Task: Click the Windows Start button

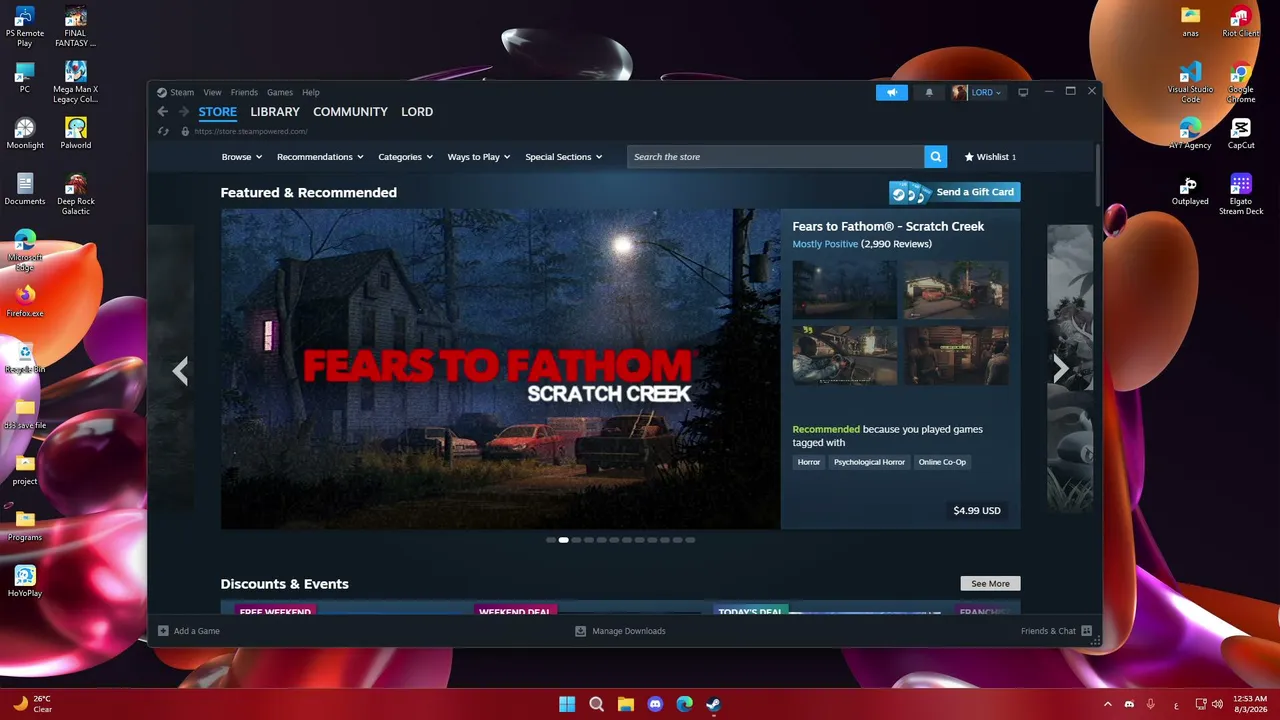Action: [x=567, y=704]
